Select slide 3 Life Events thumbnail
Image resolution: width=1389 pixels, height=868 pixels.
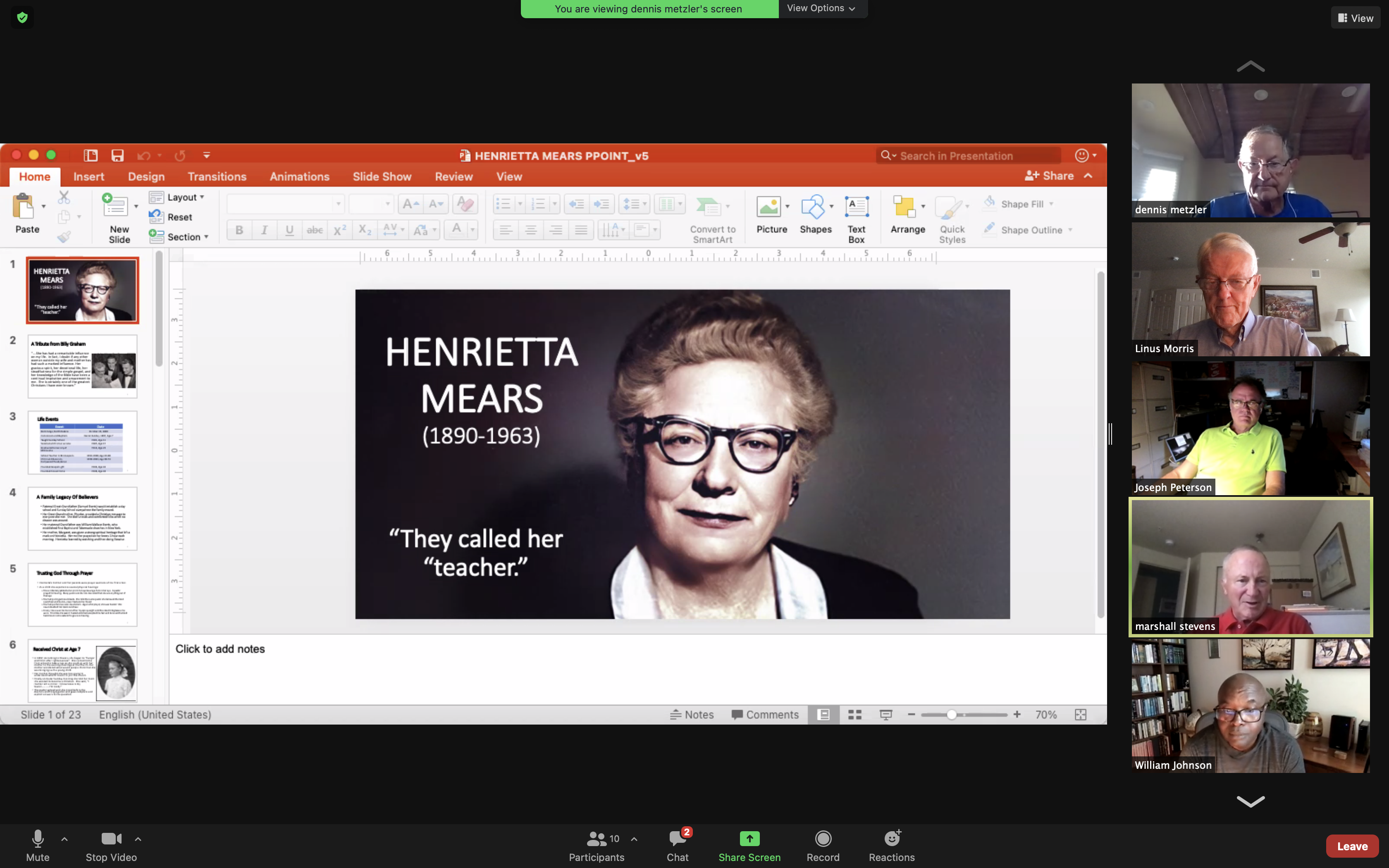tap(83, 443)
